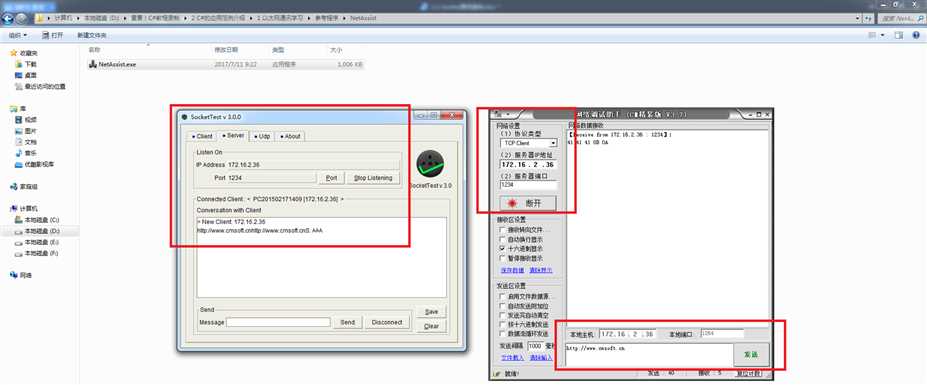Open 最近访问的位置 in sidebar
The image size is (927, 385).
click(41, 86)
